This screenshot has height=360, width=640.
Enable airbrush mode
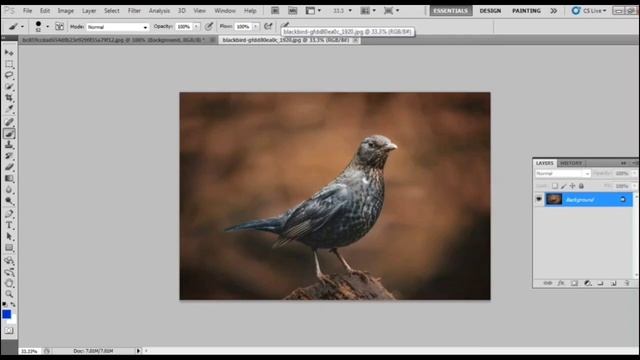click(268, 27)
